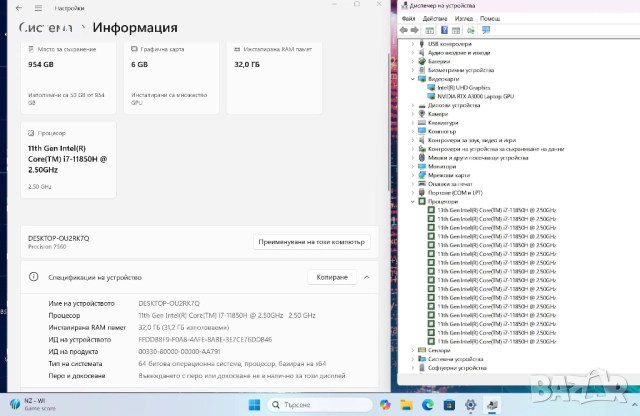
Task: Open the Процесор card with i7-11850H
Action: pyautogui.click(x=68, y=160)
